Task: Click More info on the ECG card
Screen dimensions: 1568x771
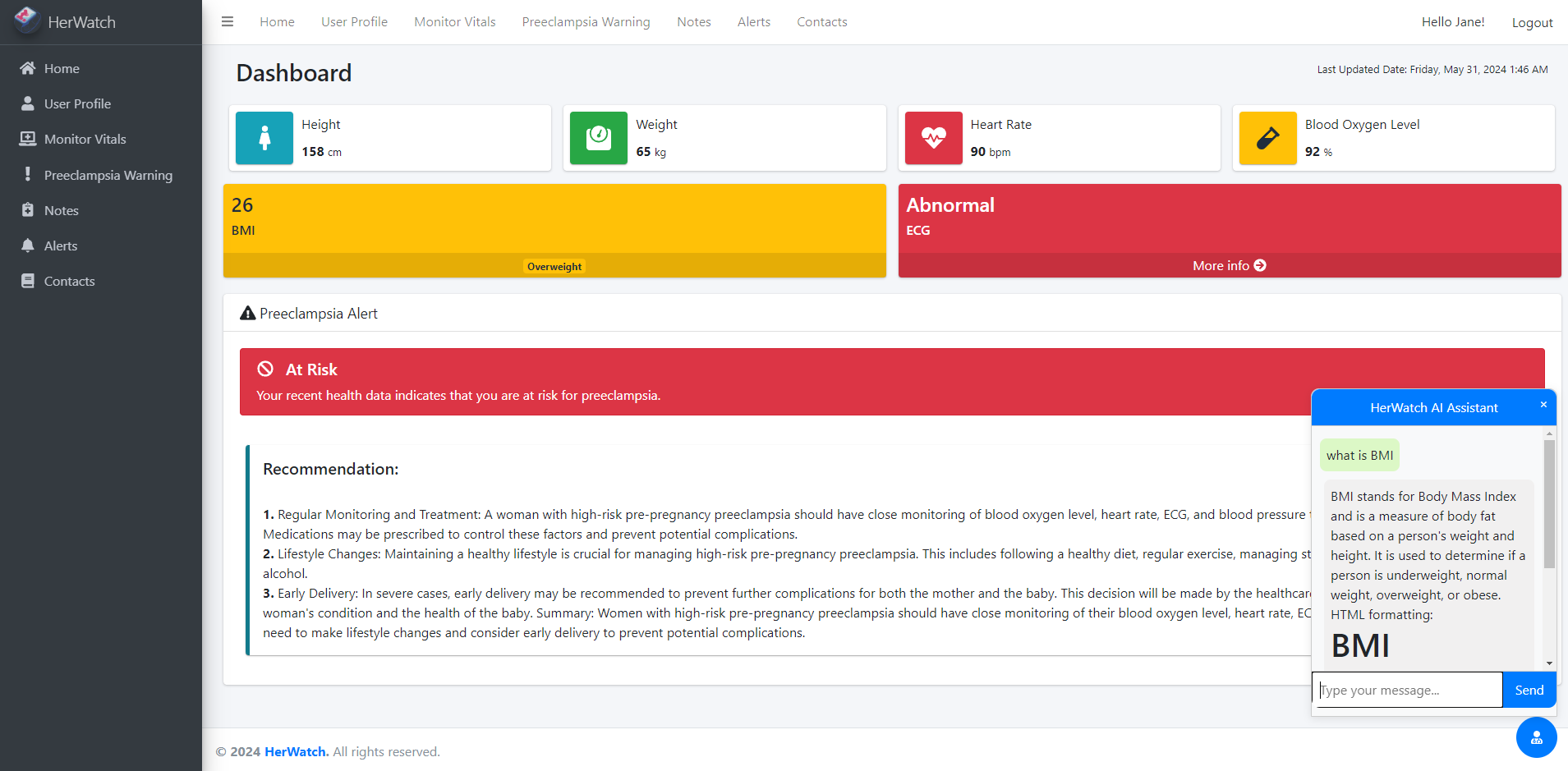Action: (1229, 265)
